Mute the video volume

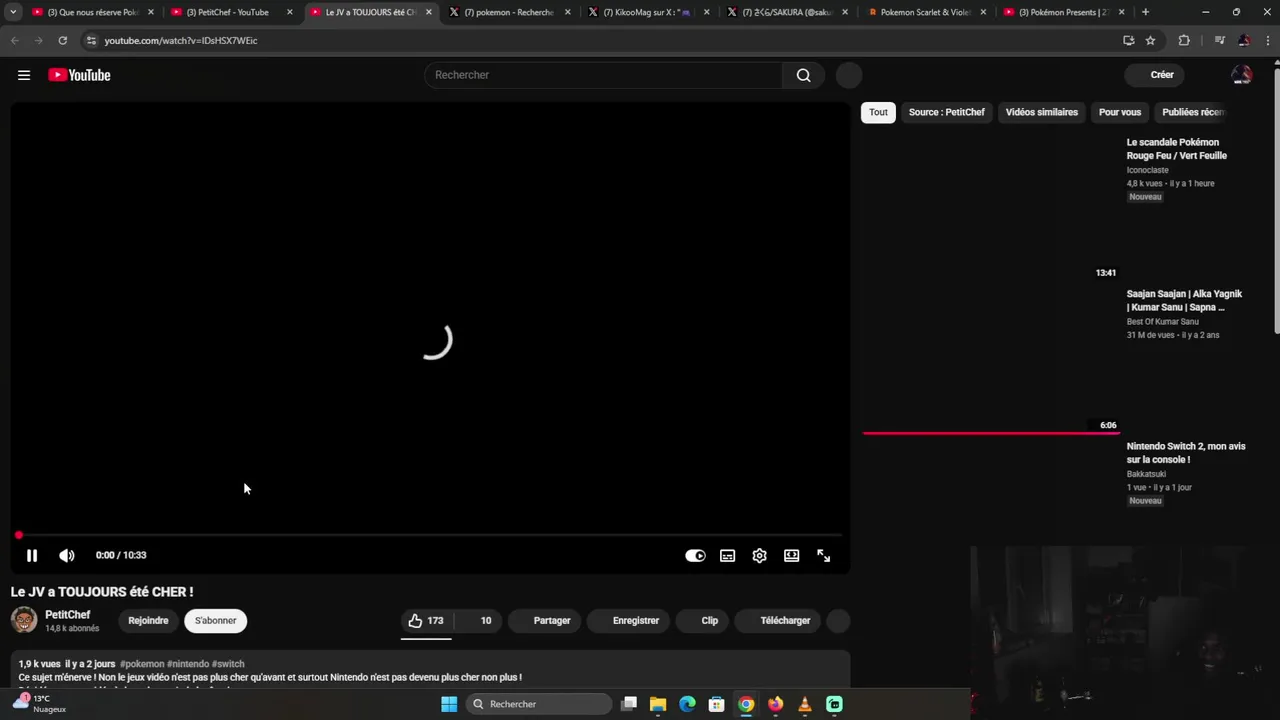pos(67,556)
